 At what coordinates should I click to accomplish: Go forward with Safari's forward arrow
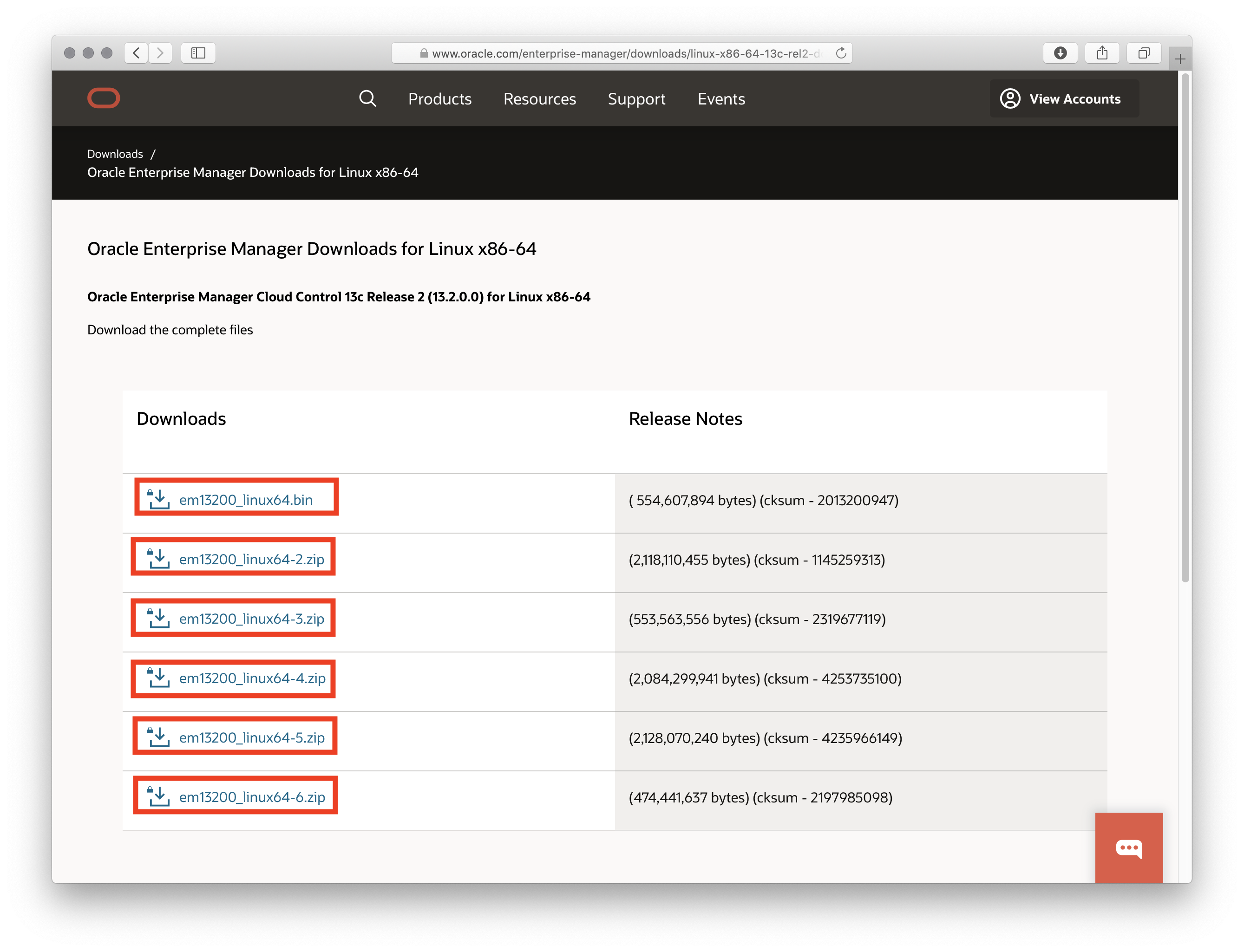click(x=160, y=52)
